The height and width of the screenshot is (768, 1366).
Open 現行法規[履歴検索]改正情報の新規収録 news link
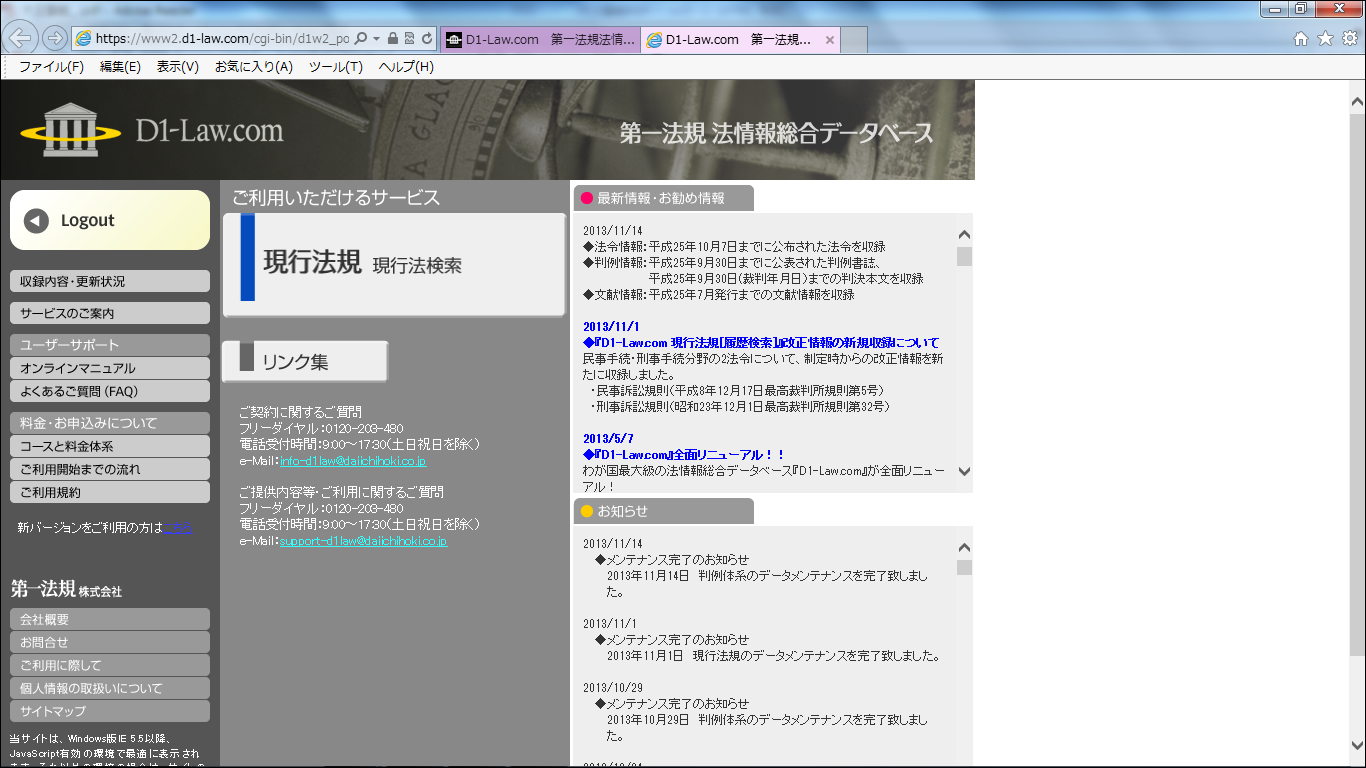[x=761, y=342]
